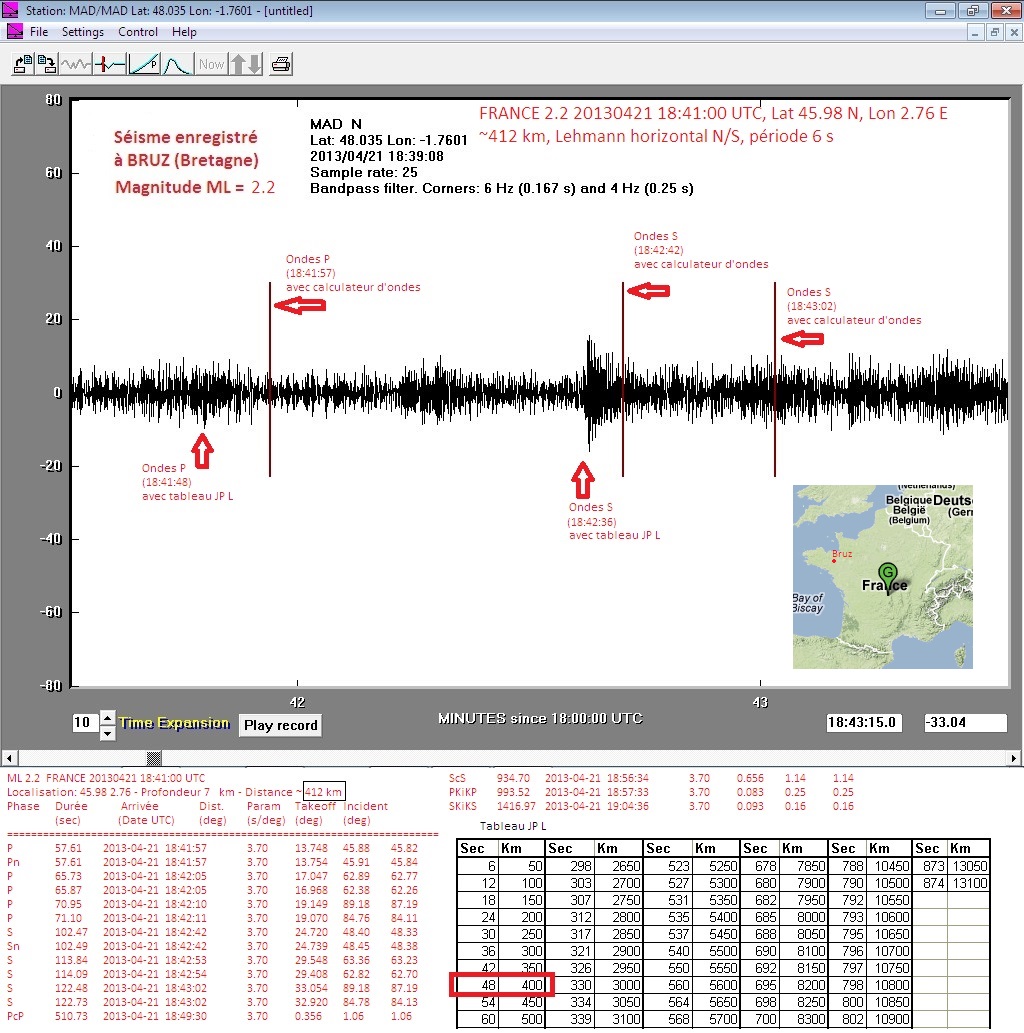Decrease Time Expansion with the down arrow
The height and width of the screenshot is (1033, 1024).
click(x=108, y=733)
